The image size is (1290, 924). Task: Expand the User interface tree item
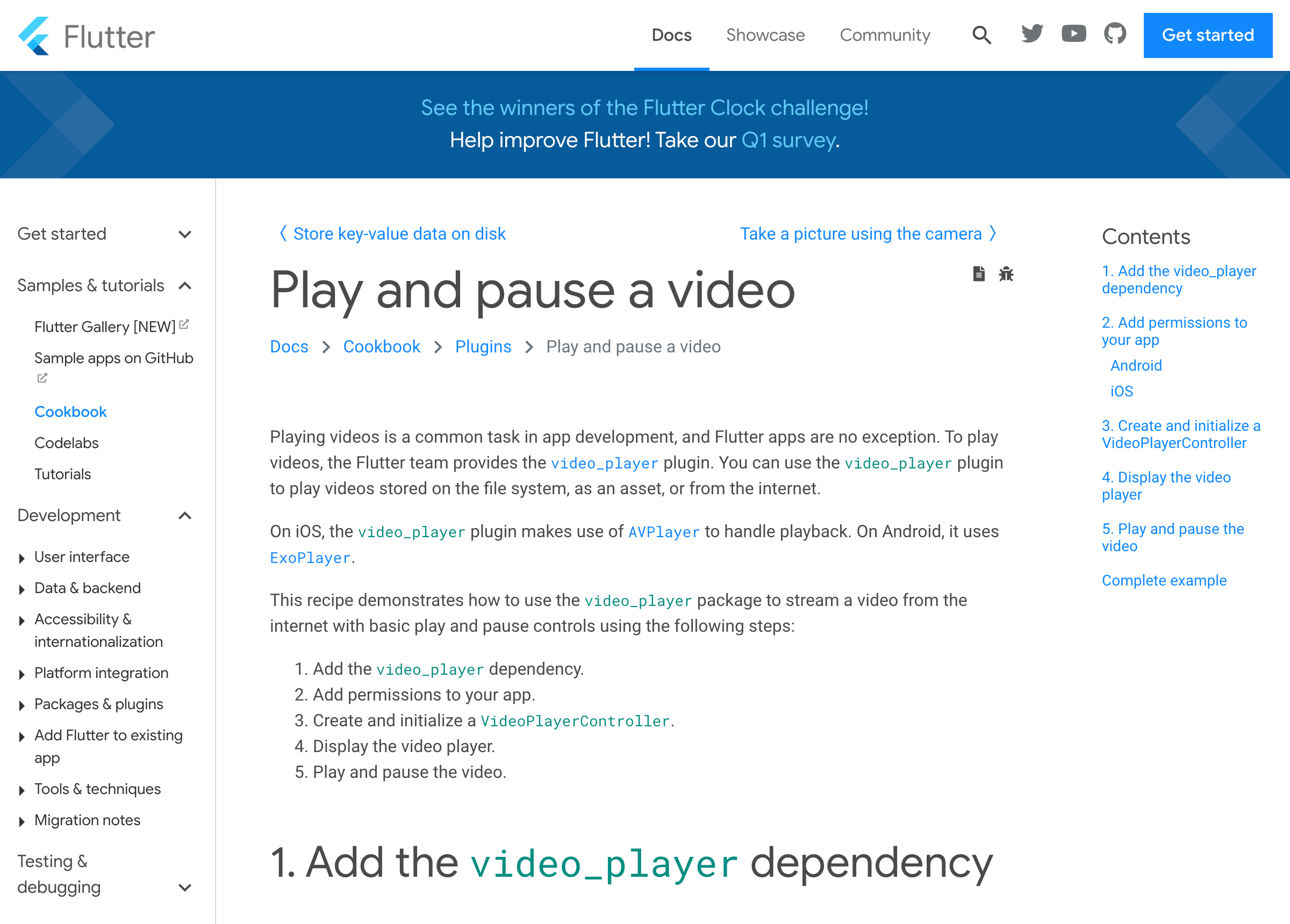(x=21, y=558)
